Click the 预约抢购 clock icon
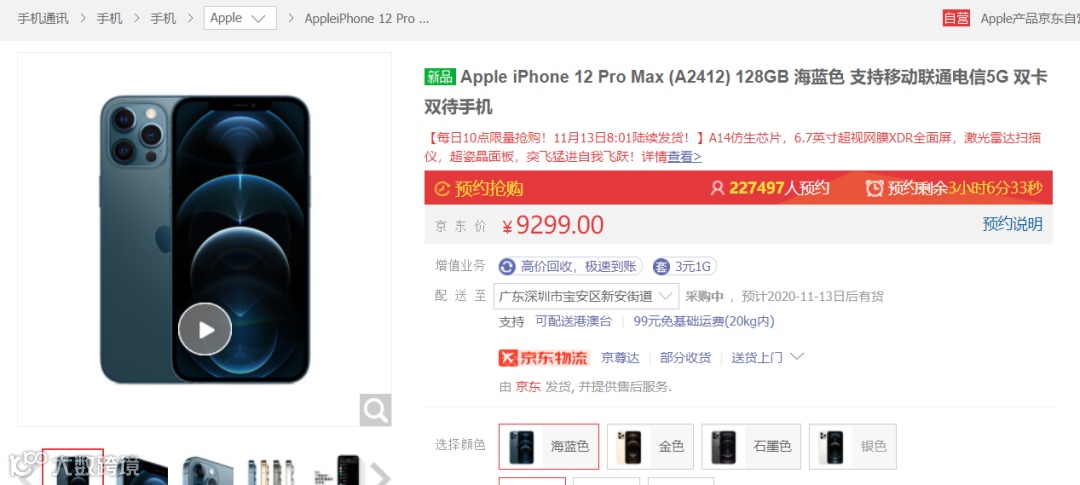Screen dimensions: 1080x485 point(442,189)
